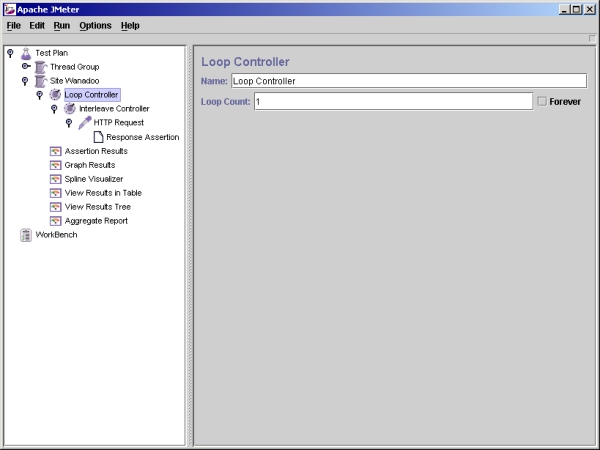The image size is (600, 450).
Task: Click the Name text field
Action: pos(408,81)
